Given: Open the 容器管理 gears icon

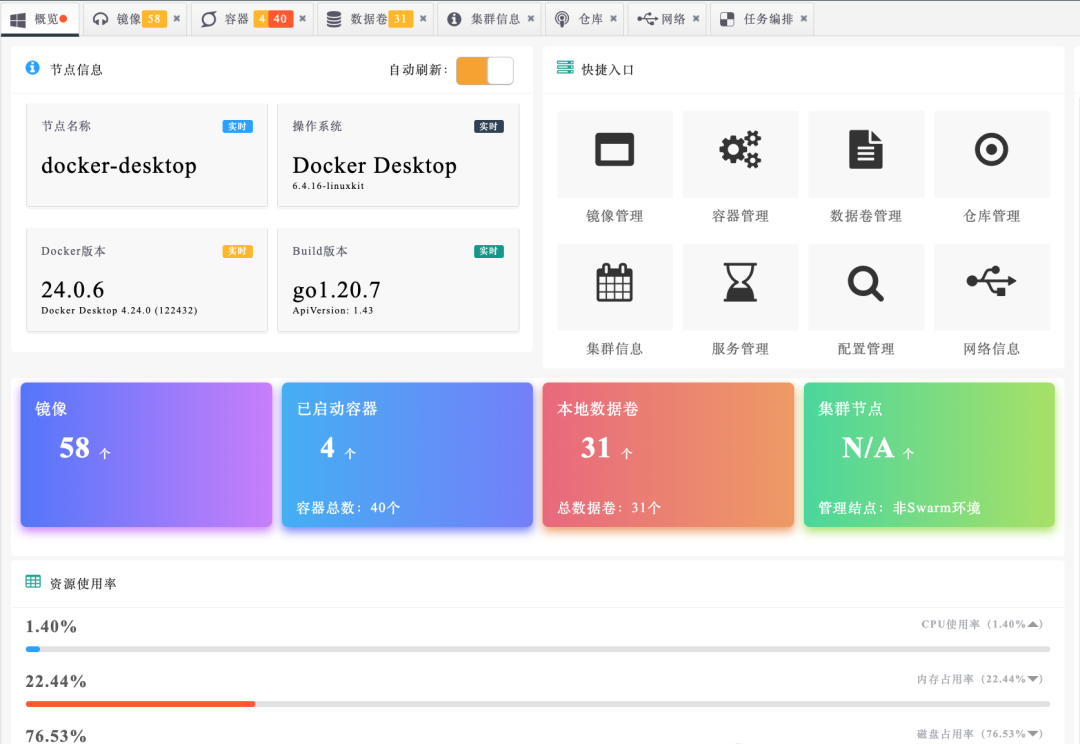Looking at the screenshot, I should (740, 149).
